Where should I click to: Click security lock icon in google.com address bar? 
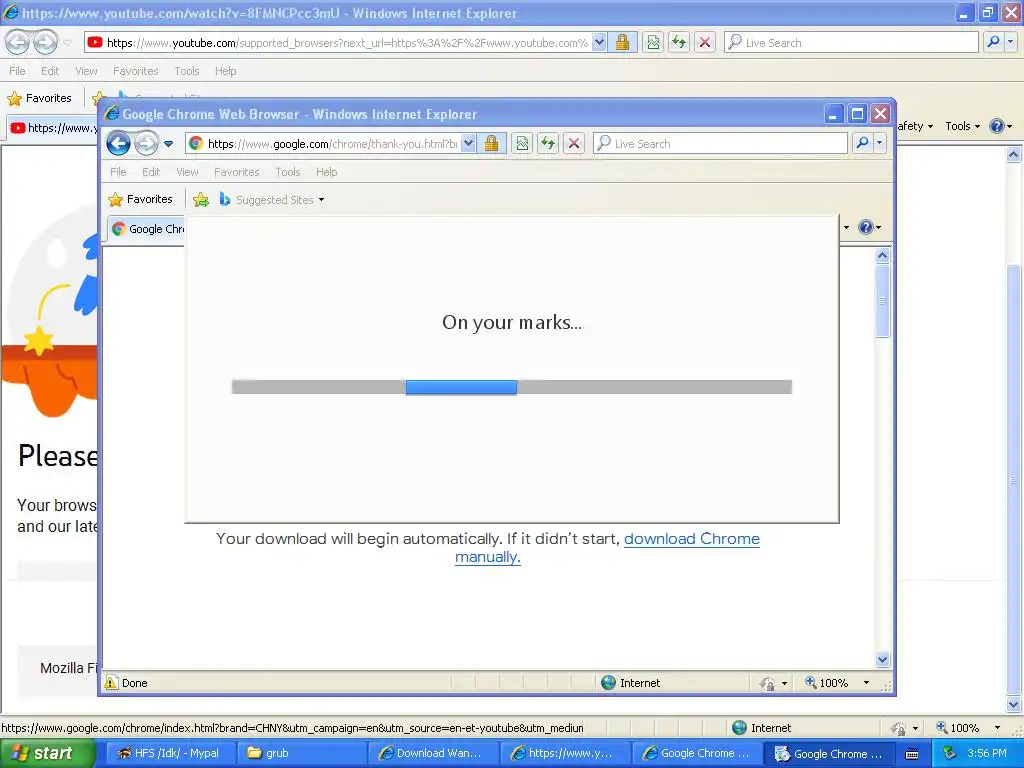[x=491, y=143]
